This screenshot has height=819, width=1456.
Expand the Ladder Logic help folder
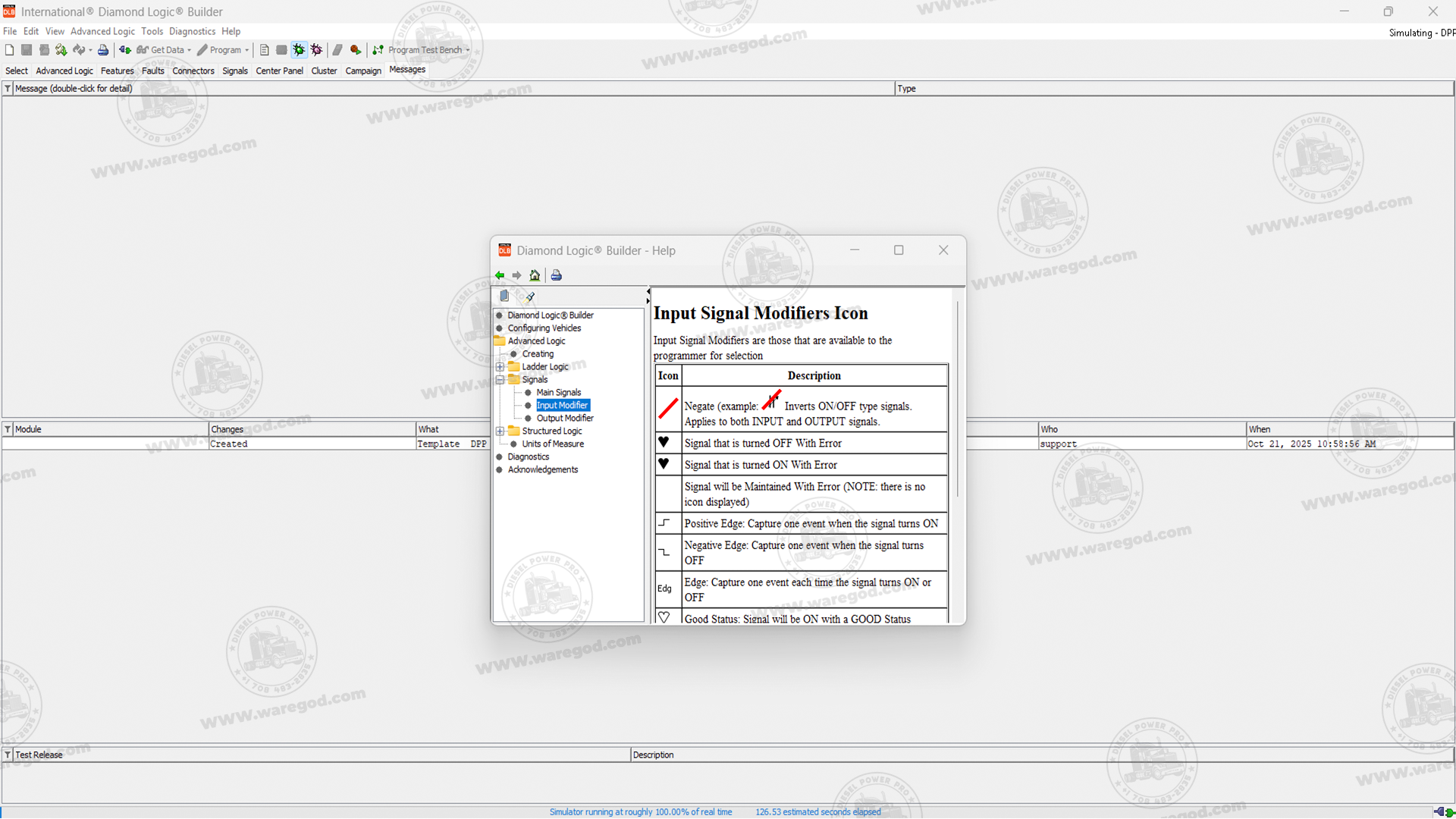(x=500, y=367)
